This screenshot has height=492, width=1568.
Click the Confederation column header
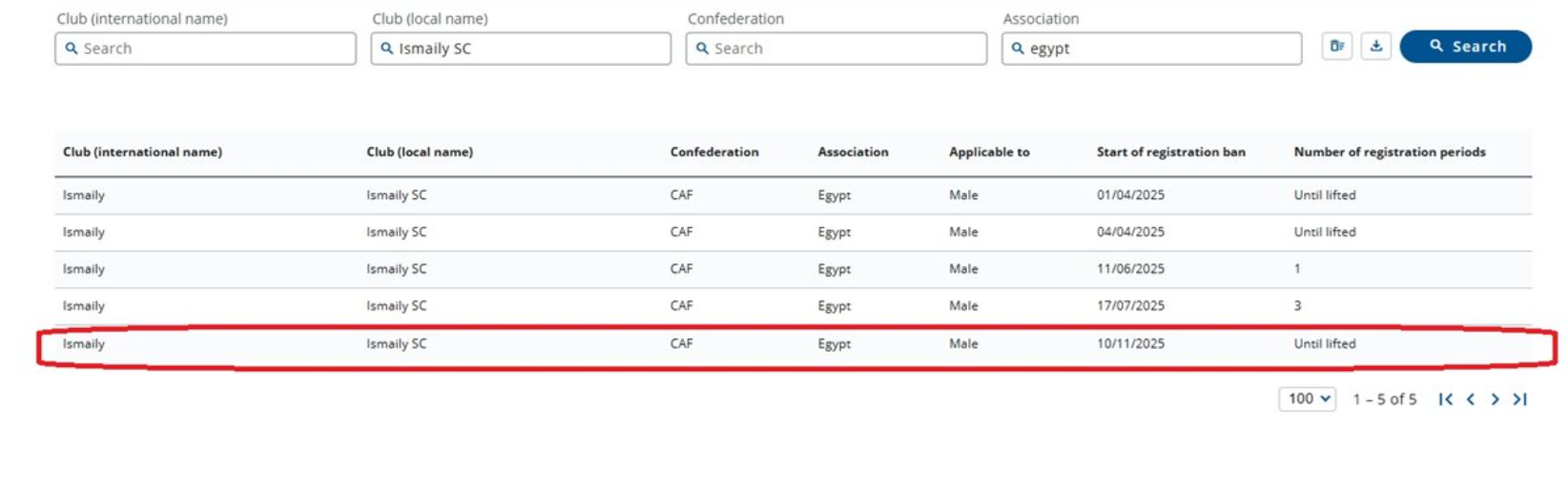714,153
